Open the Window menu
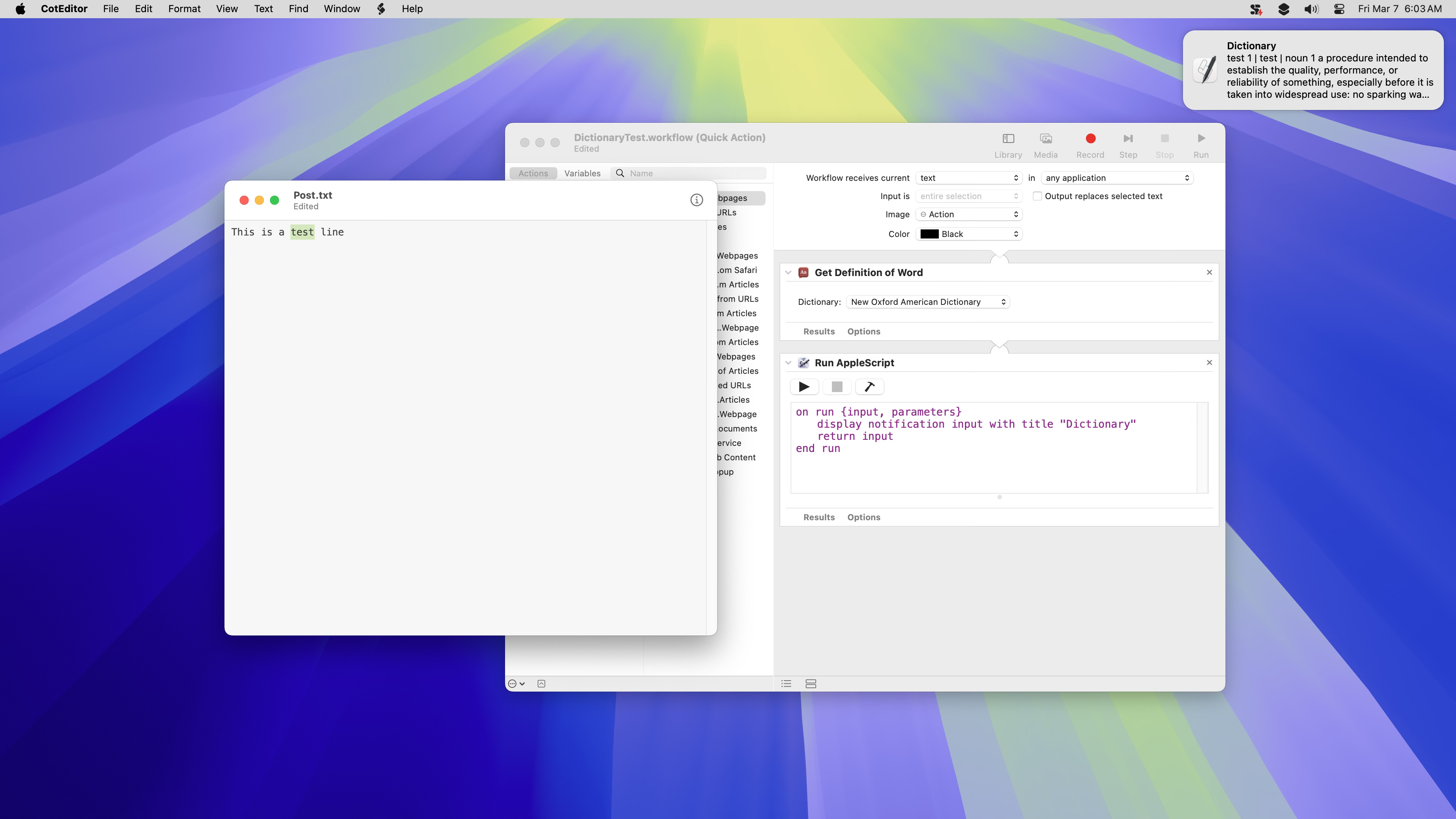The image size is (1456, 819). pos(342,9)
